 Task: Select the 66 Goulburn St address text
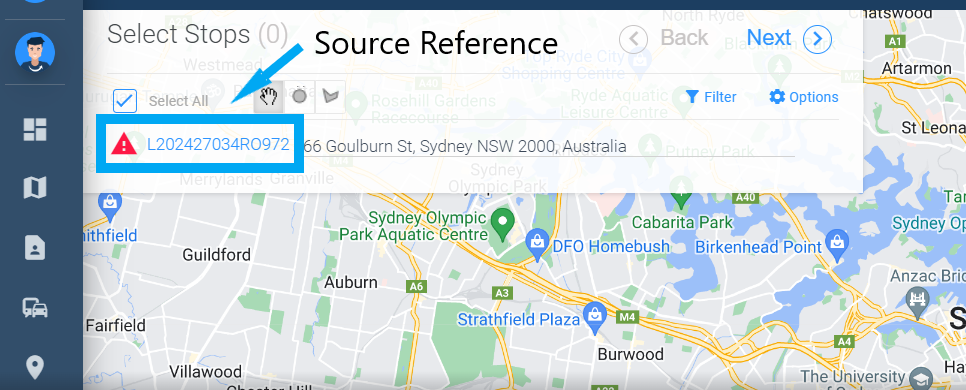[x=465, y=147]
